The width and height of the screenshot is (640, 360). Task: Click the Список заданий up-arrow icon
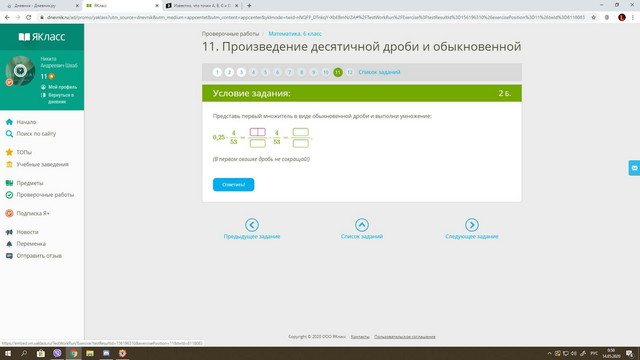pyautogui.click(x=362, y=225)
